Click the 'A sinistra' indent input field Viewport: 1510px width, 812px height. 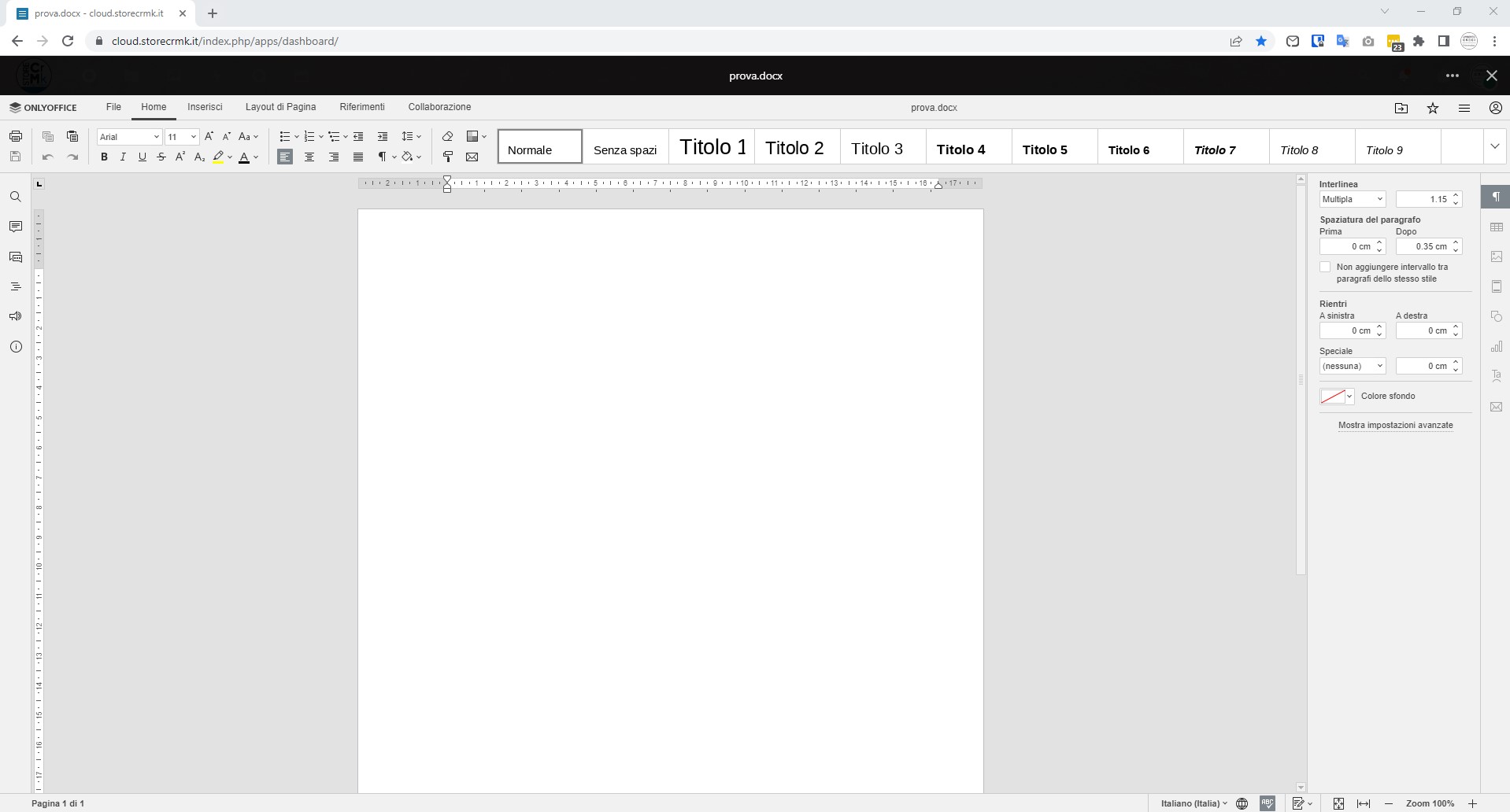click(1347, 330)
